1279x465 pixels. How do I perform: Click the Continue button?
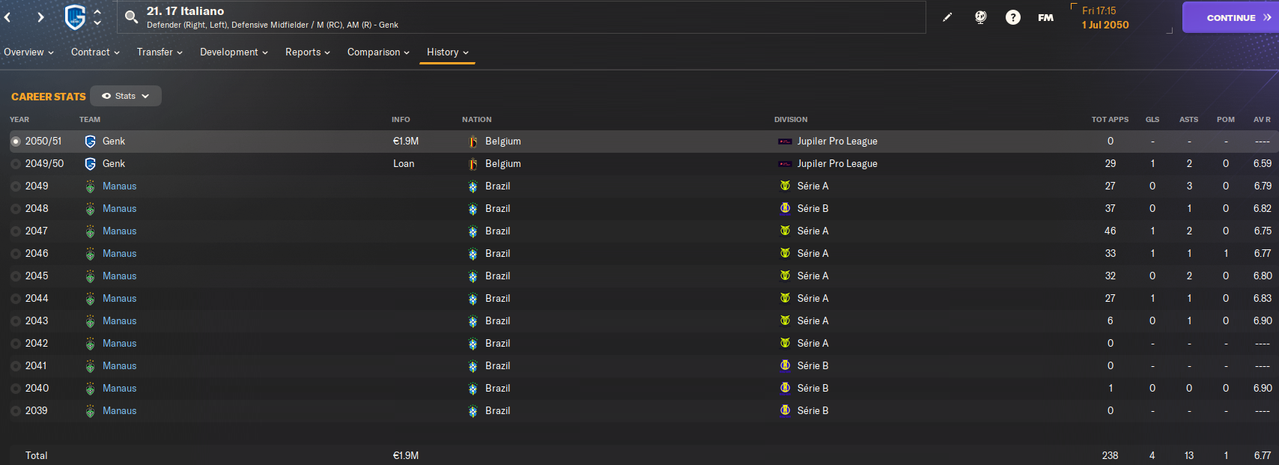[1230, 18]
